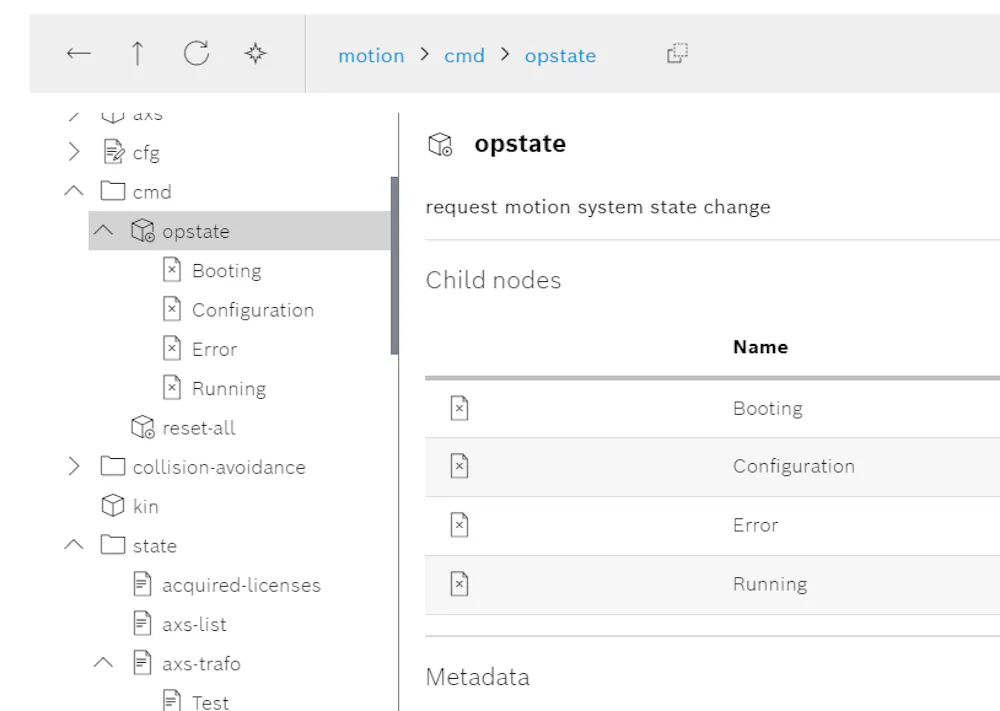Open the cmd breadcrumb link
Image resolution: width=1000 pixels, height=711 pixels.
464,56
